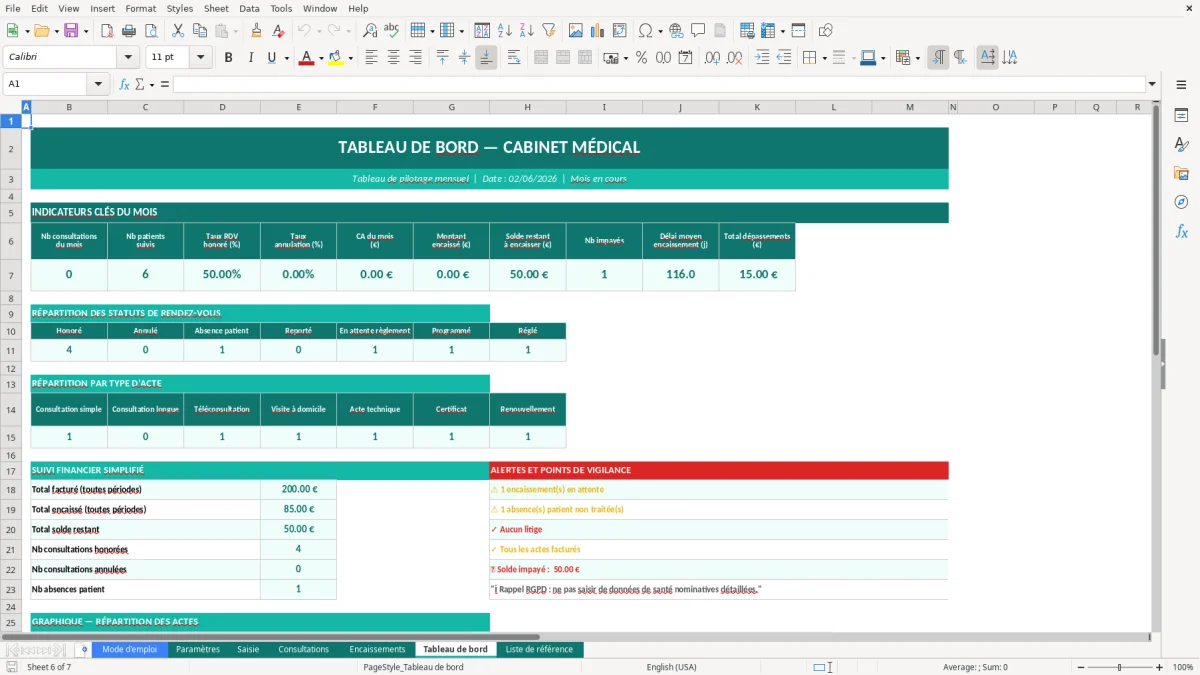This screenshot has height=675, width=1200.
Task: Open the Name Box dropdown arrow
Action: pyautogui.click(x=98, y=84)
